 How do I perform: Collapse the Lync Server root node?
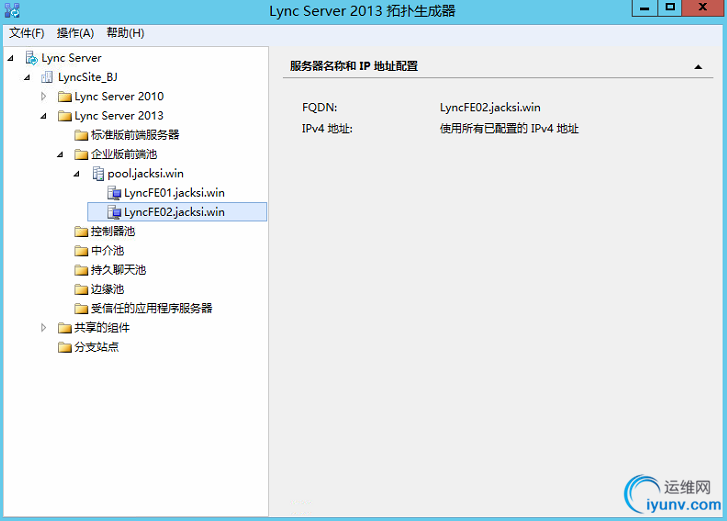(x=11, y=58)
